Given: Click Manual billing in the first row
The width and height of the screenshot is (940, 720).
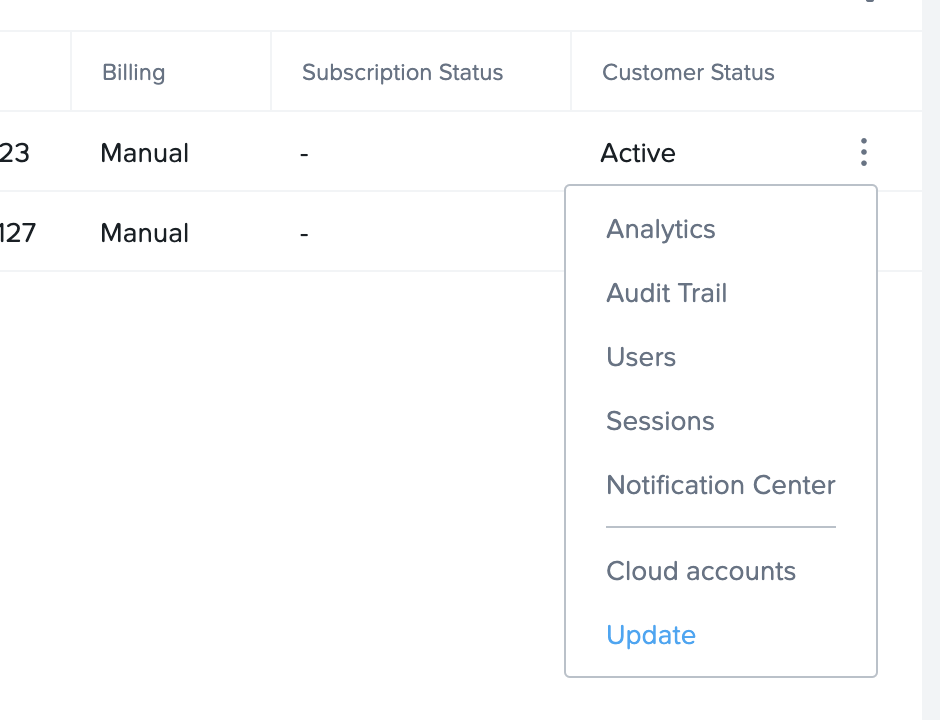Looking at the screenshot, I should (144, 153).
